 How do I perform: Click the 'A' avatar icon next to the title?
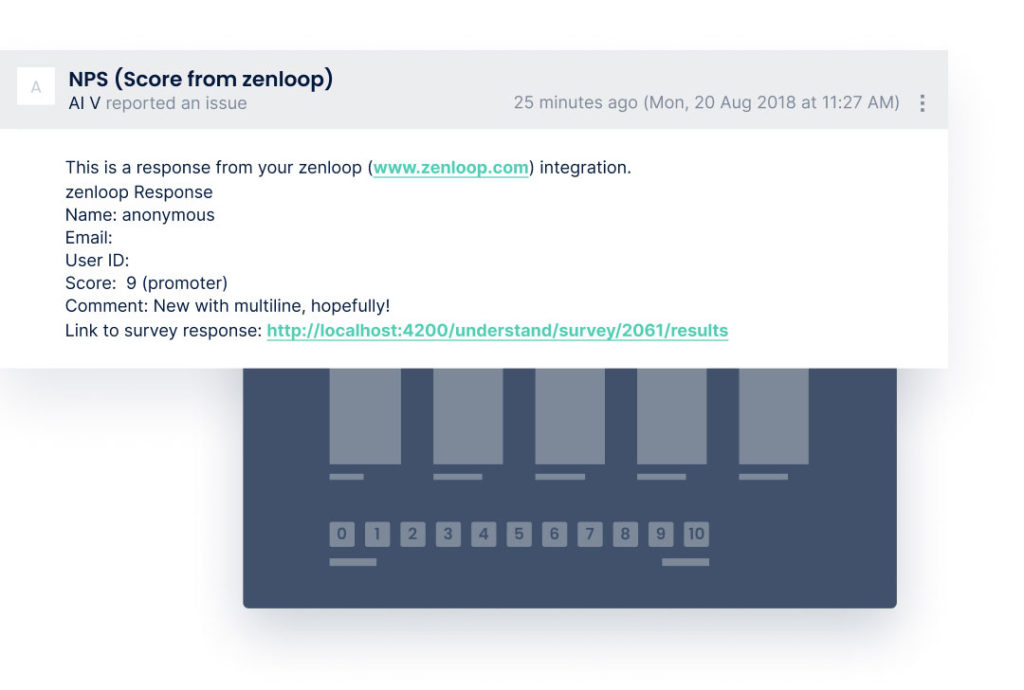pyautogui.click(x=36, y=86)
